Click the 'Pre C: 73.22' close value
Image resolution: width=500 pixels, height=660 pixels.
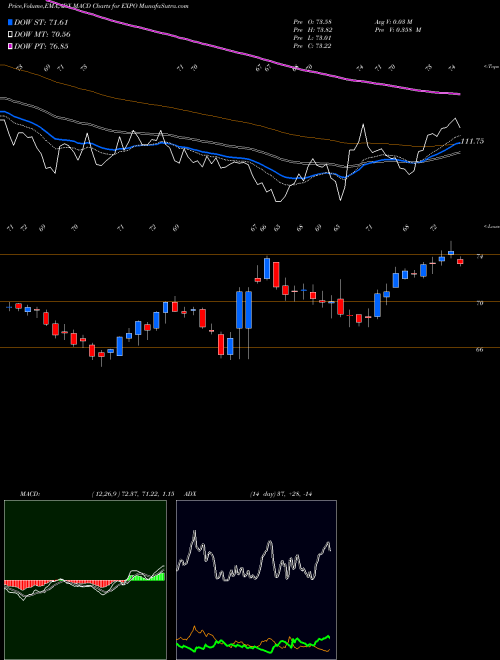[x=312, y=46]
